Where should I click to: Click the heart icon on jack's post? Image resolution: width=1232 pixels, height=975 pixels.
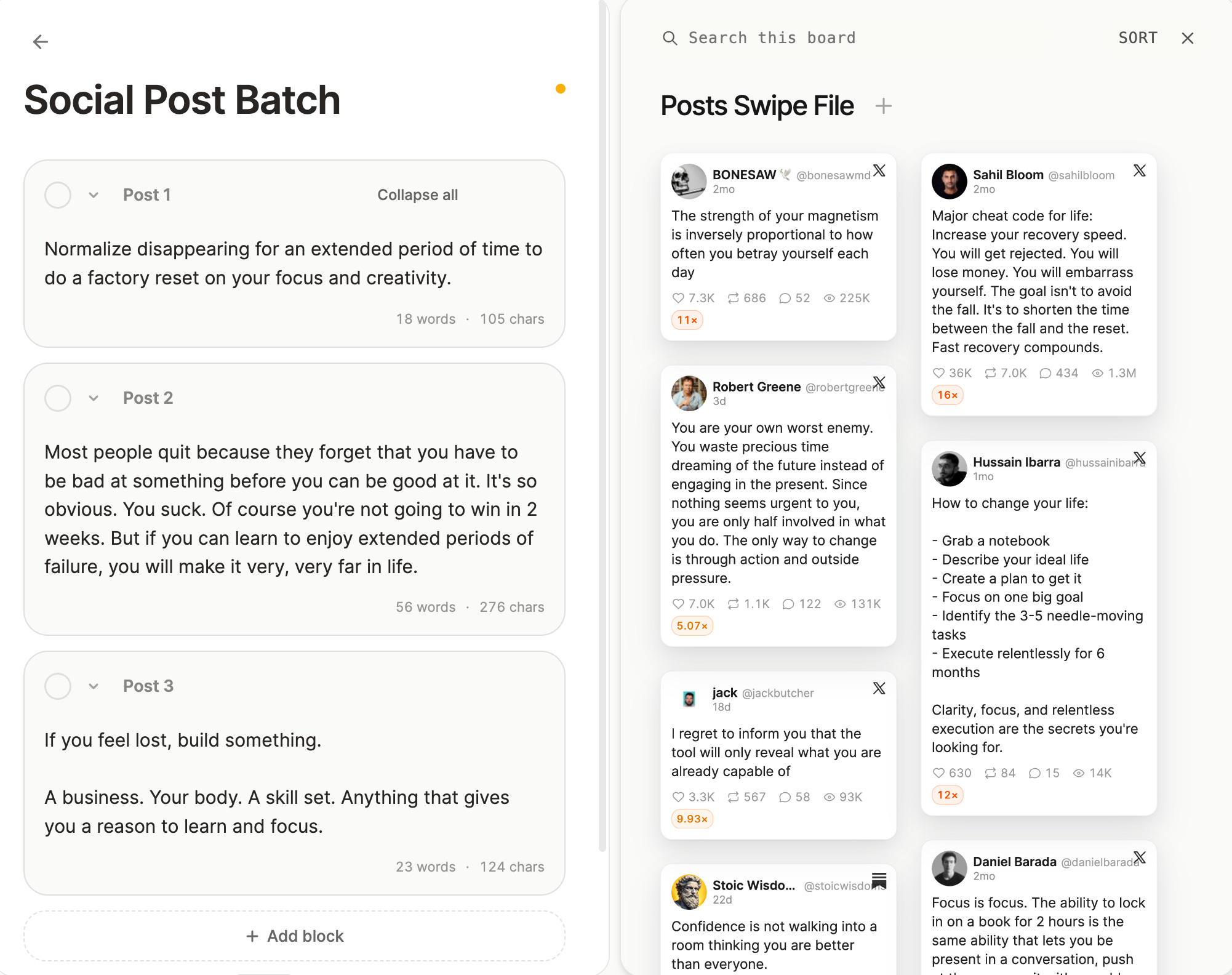pos(678,797)
